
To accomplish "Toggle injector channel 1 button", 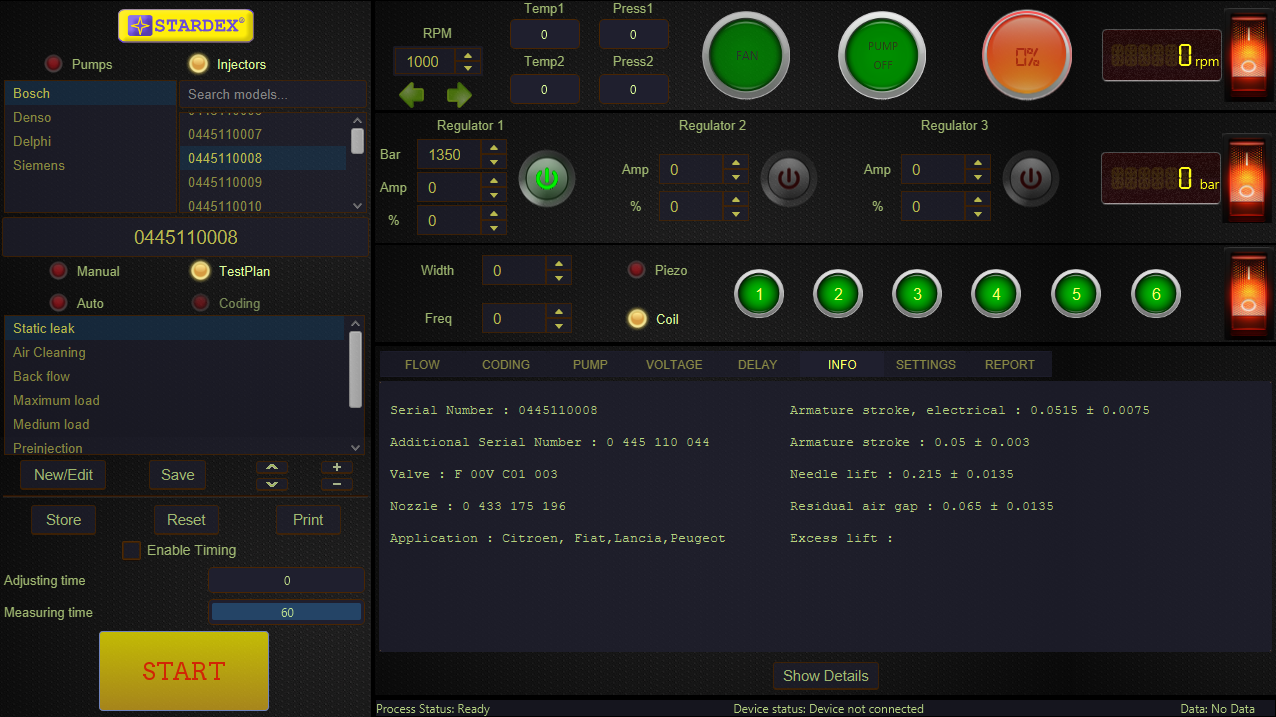I will point(760,294).
